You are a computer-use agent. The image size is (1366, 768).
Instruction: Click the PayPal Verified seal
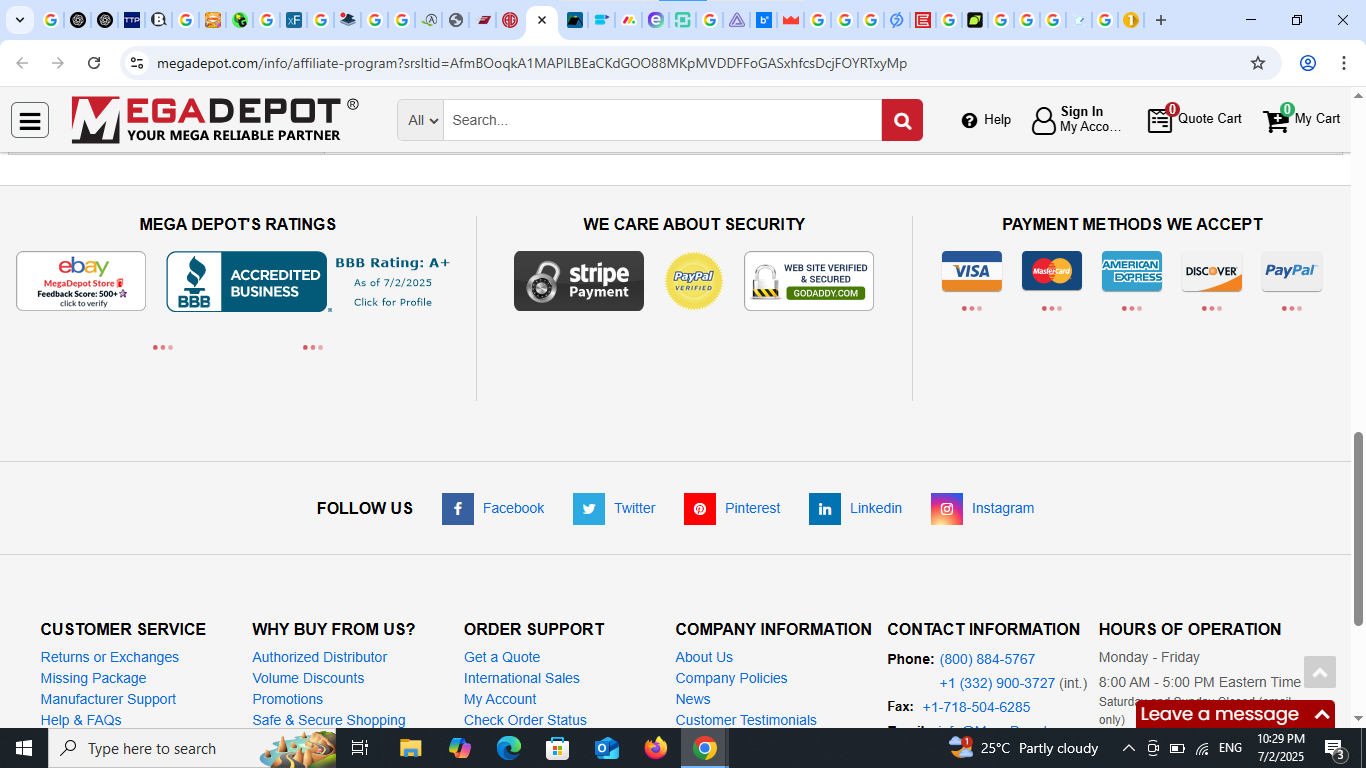pyautogui.click(x=694, y=281)
